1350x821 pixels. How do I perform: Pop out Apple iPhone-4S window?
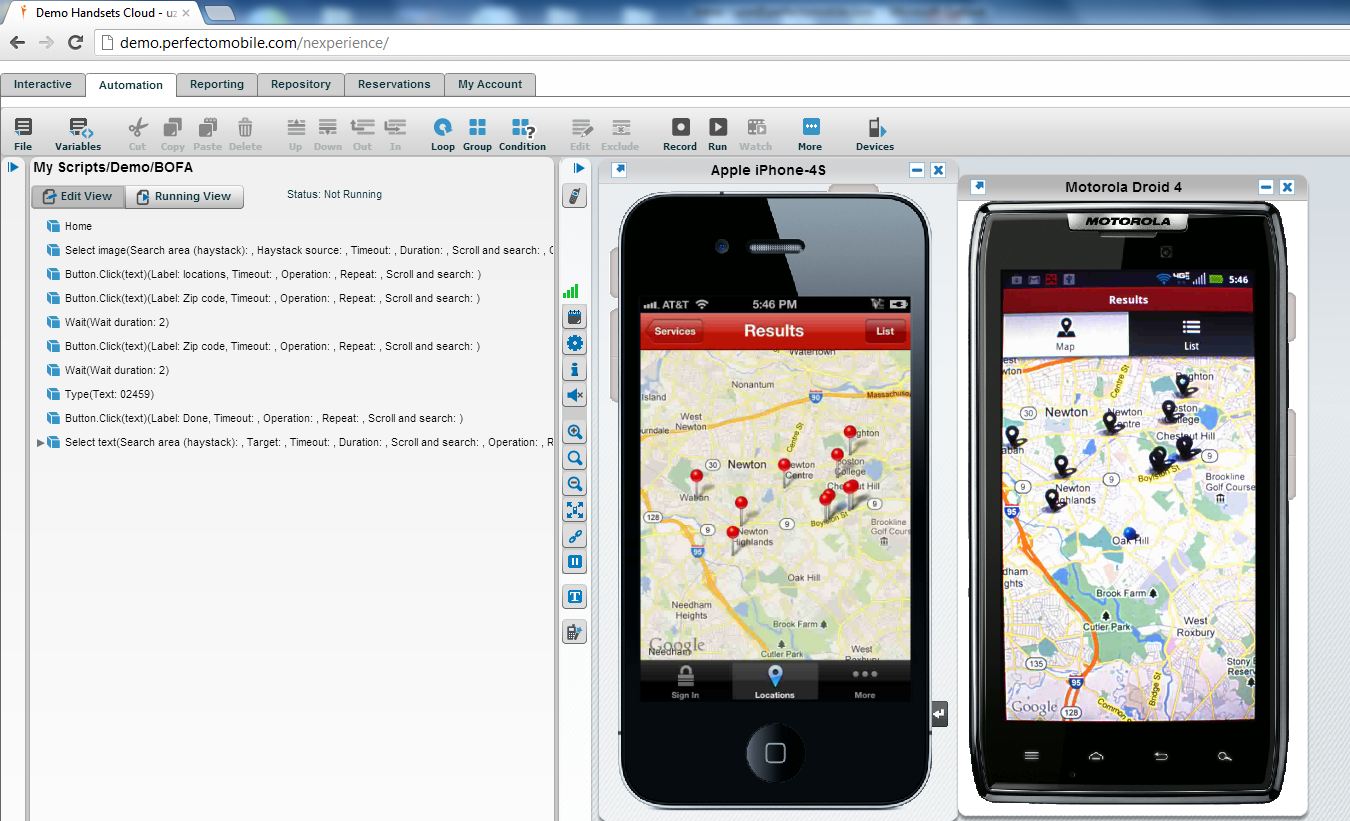point(619,170)
